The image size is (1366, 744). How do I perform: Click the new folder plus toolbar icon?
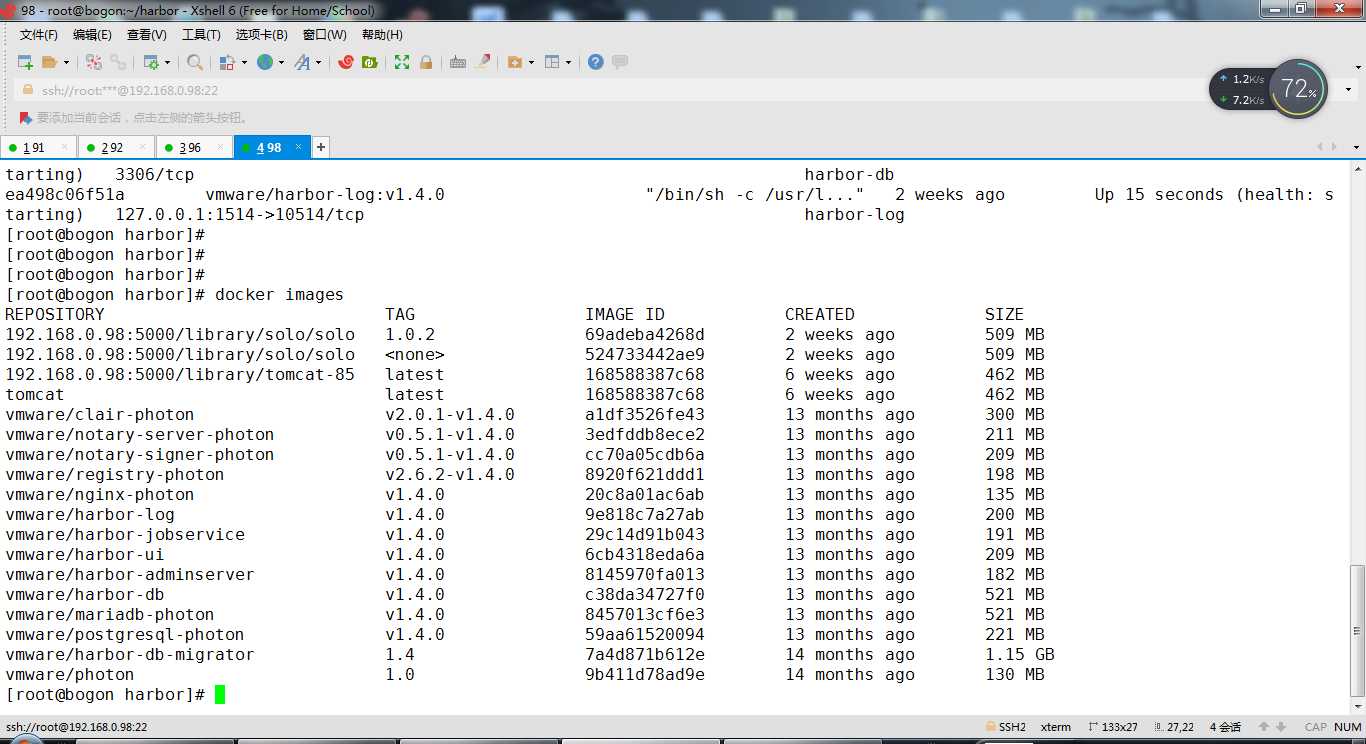(515, 62)
